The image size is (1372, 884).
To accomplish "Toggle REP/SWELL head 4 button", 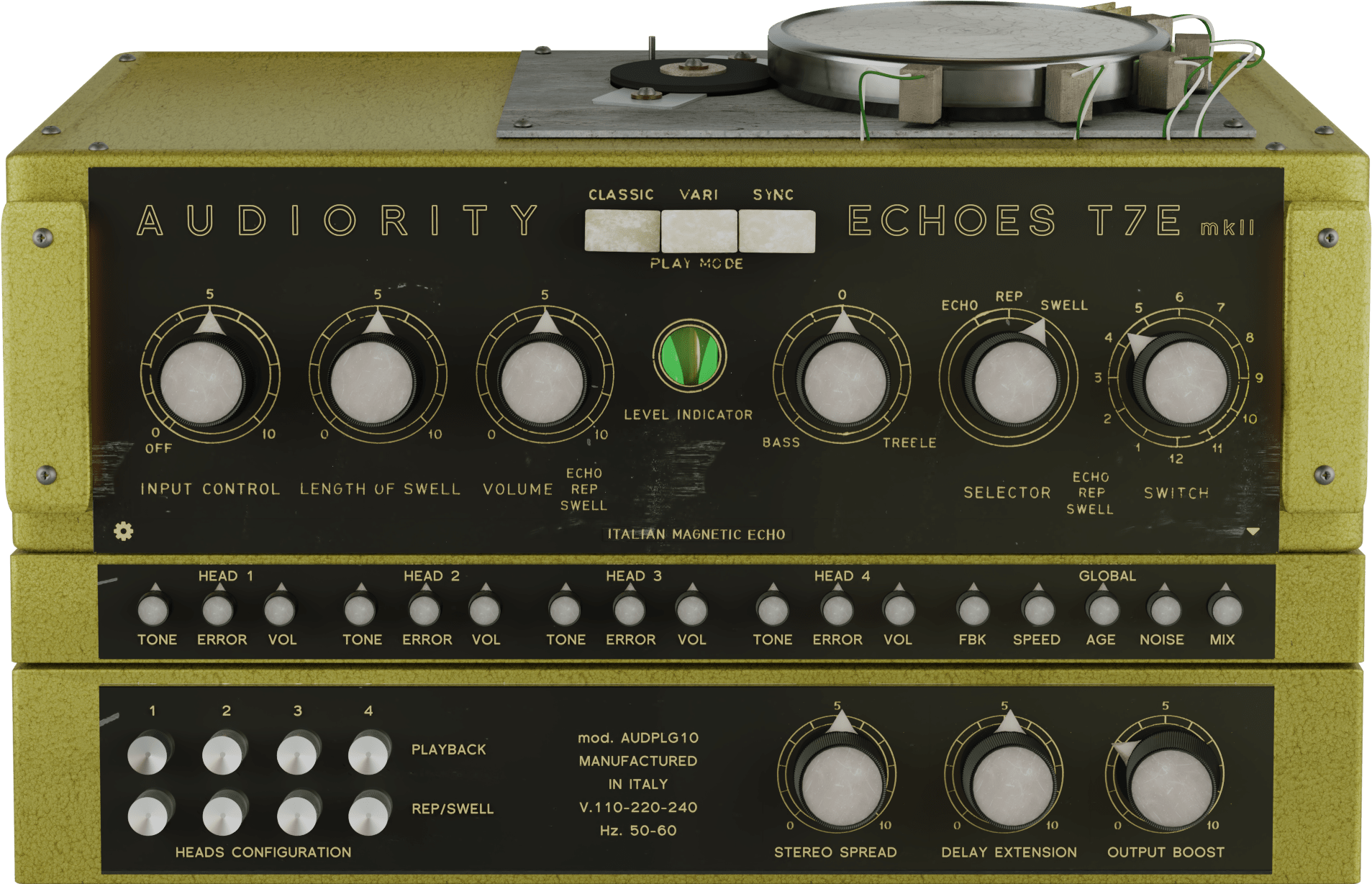I will [x=370, y=814].
